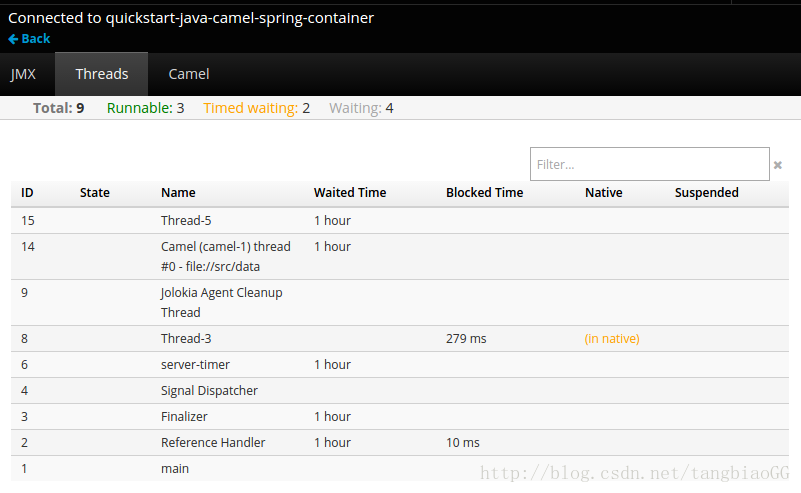
Task: Follow the Back link
Action: pyautogui.click(x=29, y=39)
